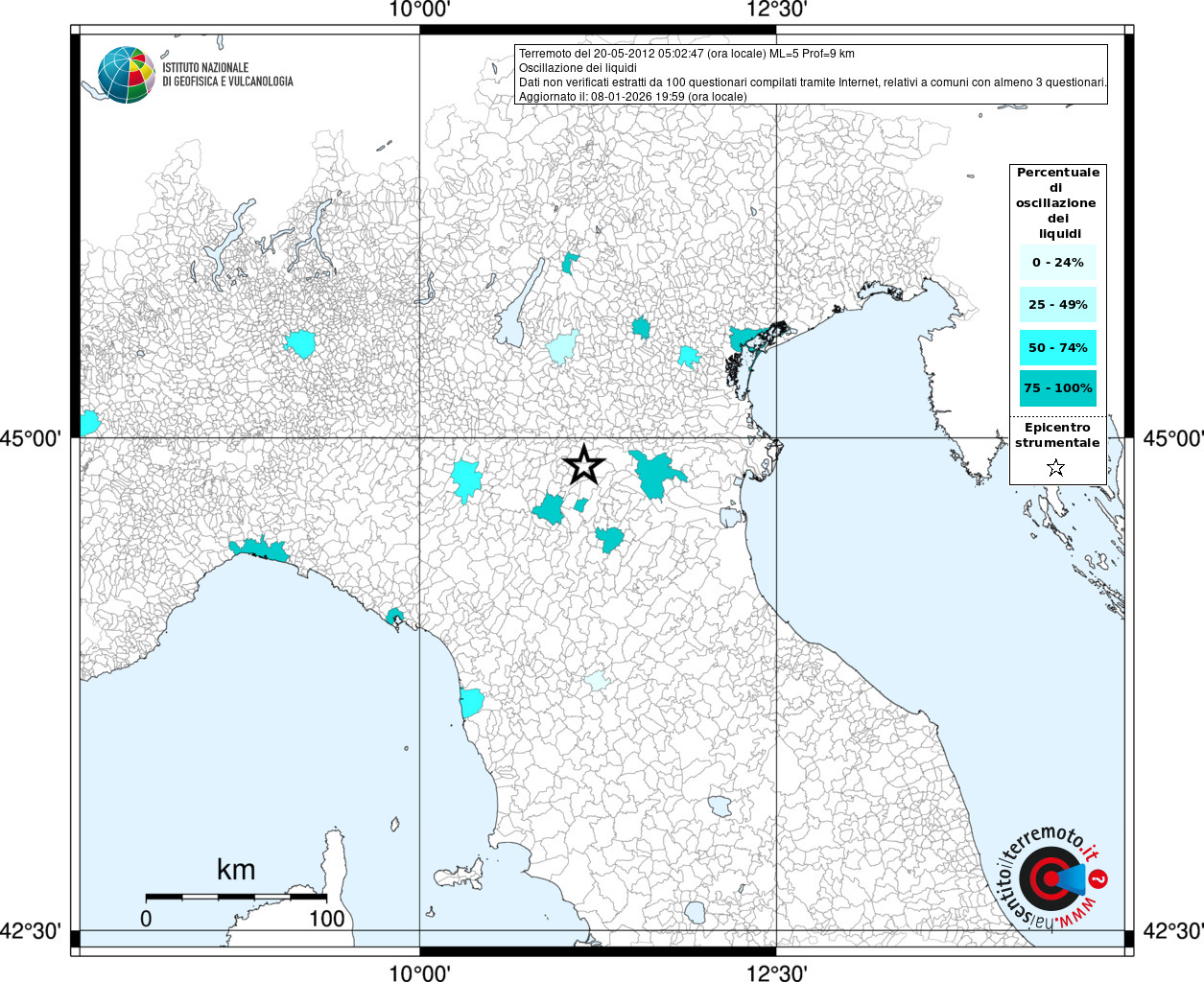Click the 'Epicentro strumentale' legend label
The image size is (1204, 982).
(1057, 434)
